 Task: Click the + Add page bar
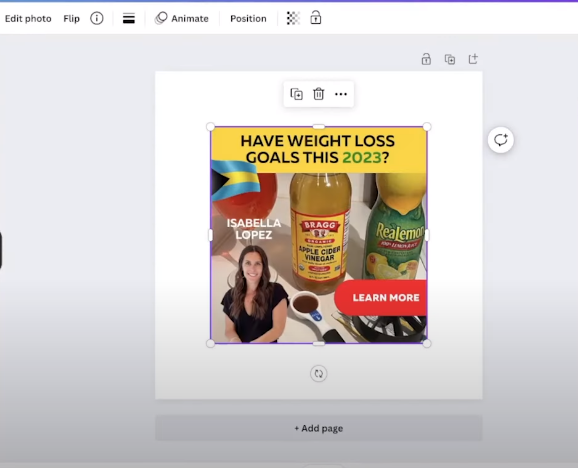(x=318, y=428)
